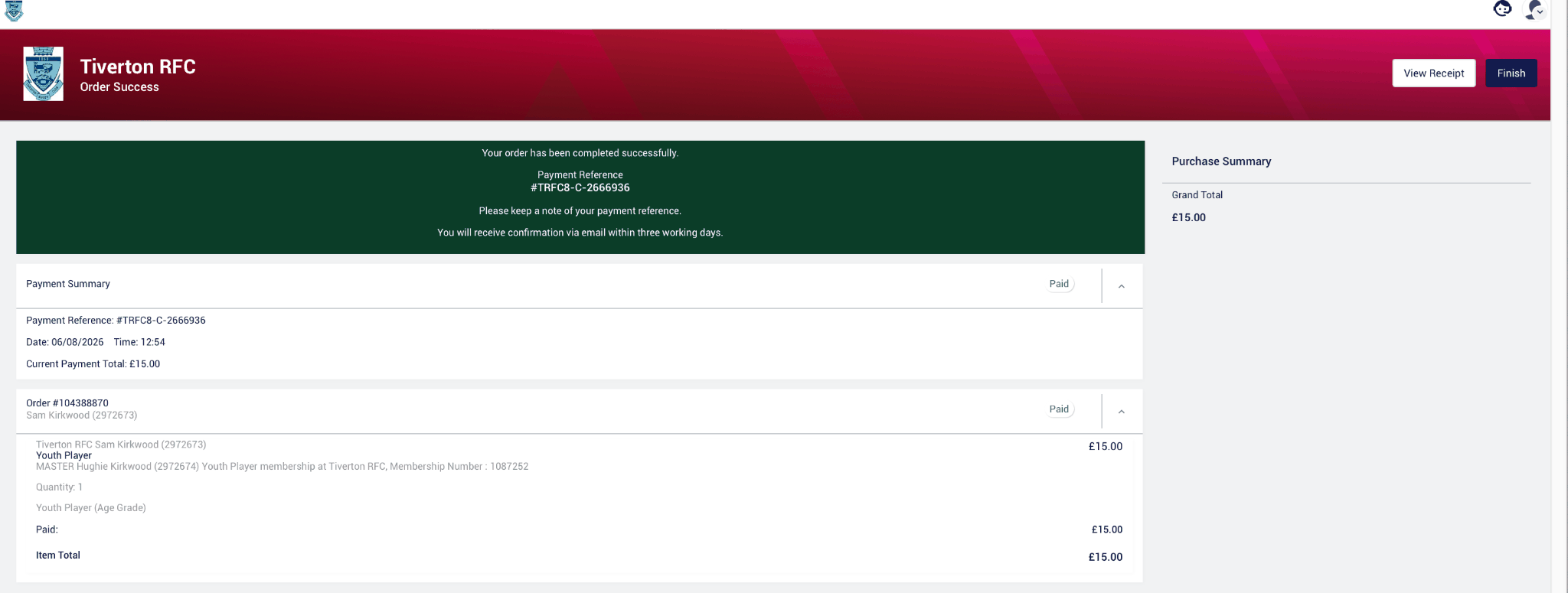This screenshot has width=1568, height=593.
Task: Click 'Your order has been completed successfully.' text
Action: click(x=580, y=153)
